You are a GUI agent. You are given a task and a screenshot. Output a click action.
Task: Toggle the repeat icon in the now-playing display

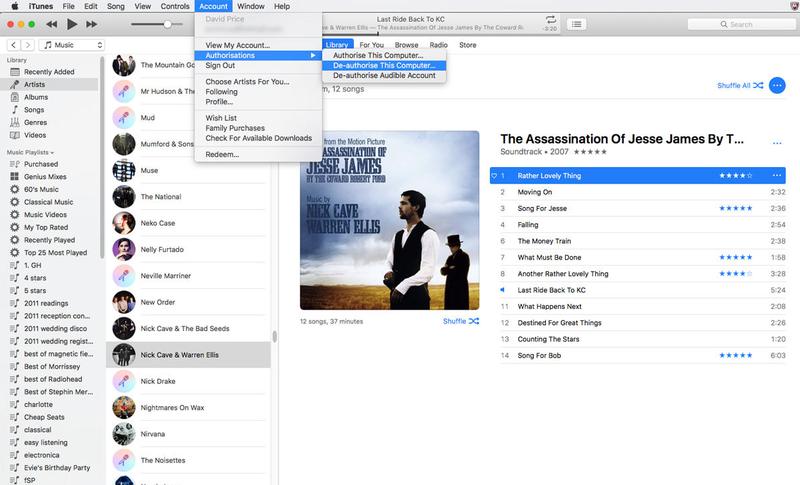(551, 19)
